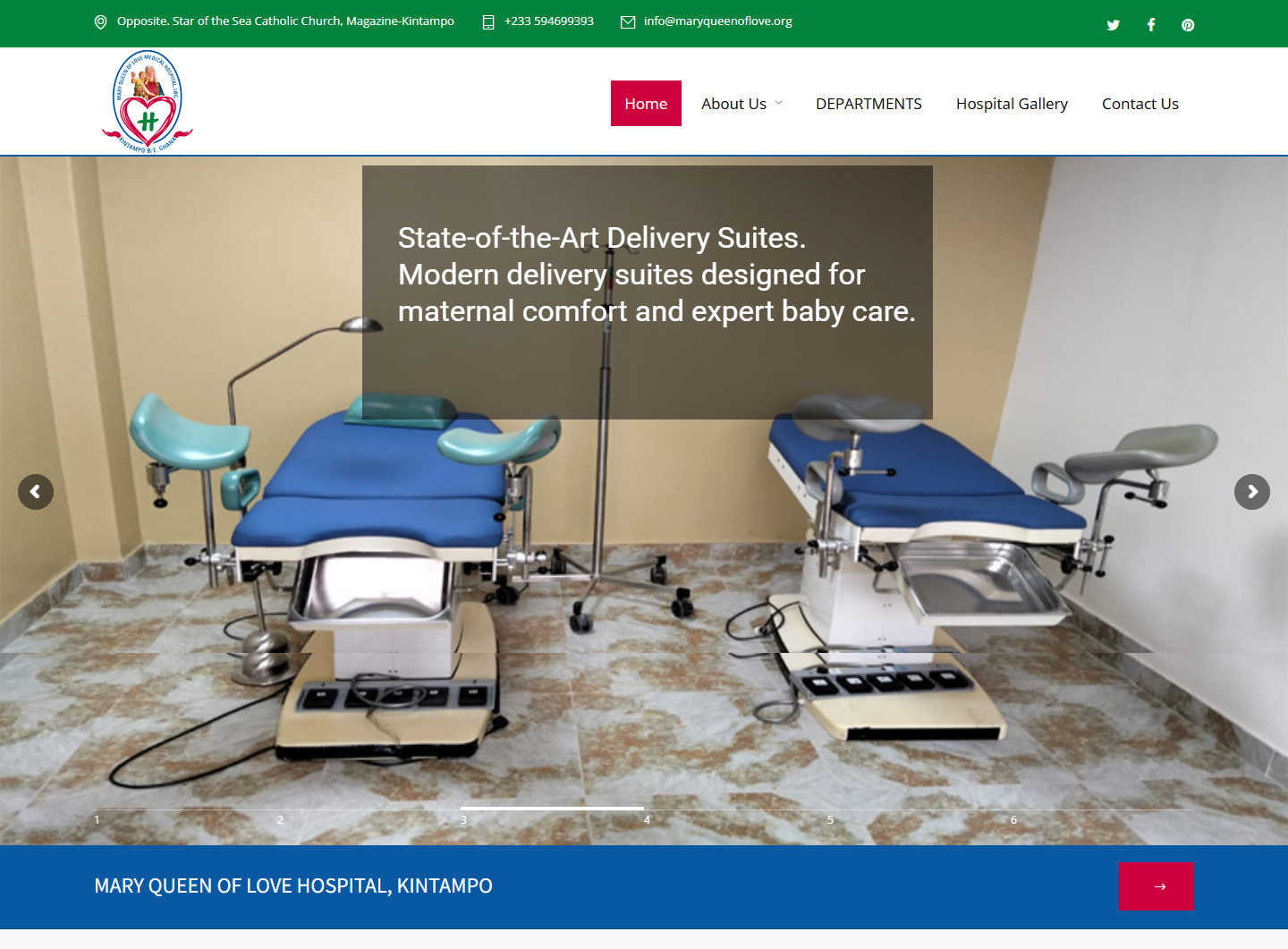Open the Contact Us page
Viewport: 1288px width, 949px height.
[x=1140, y=104]
